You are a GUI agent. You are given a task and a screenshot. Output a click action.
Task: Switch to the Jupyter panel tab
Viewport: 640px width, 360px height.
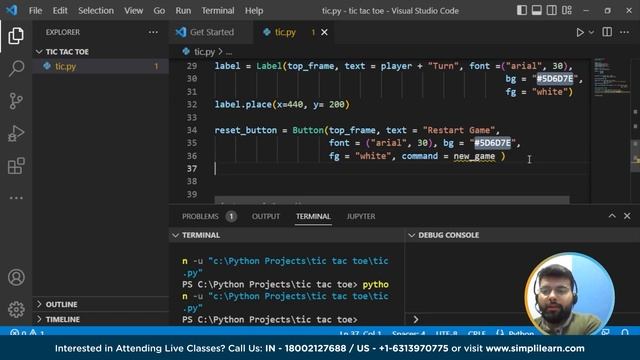[x=361, y=216]
